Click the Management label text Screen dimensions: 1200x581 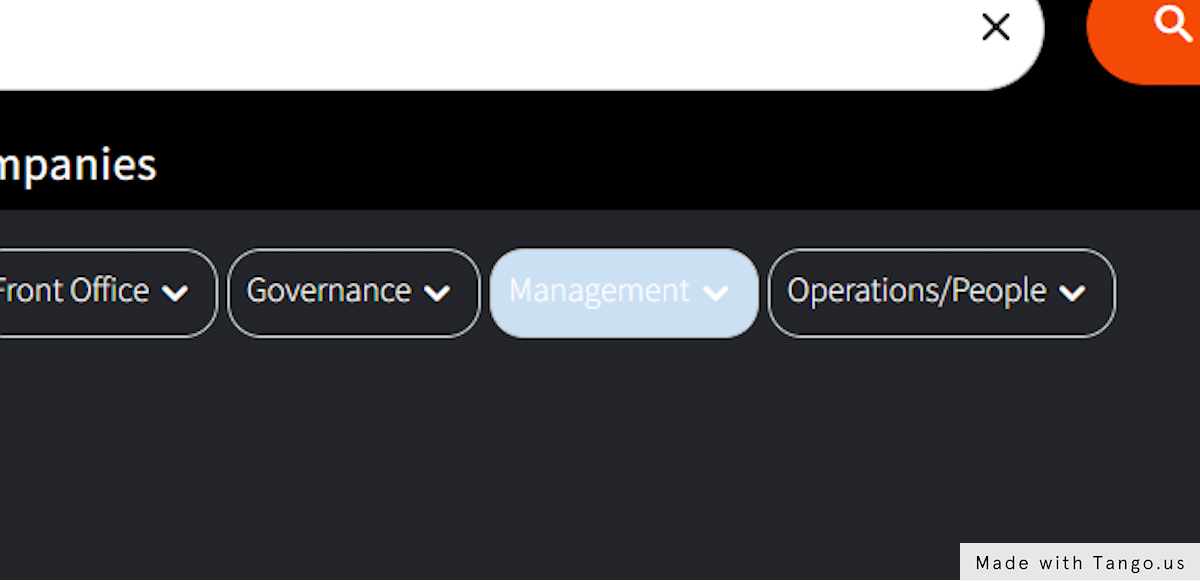pos(599,291)
